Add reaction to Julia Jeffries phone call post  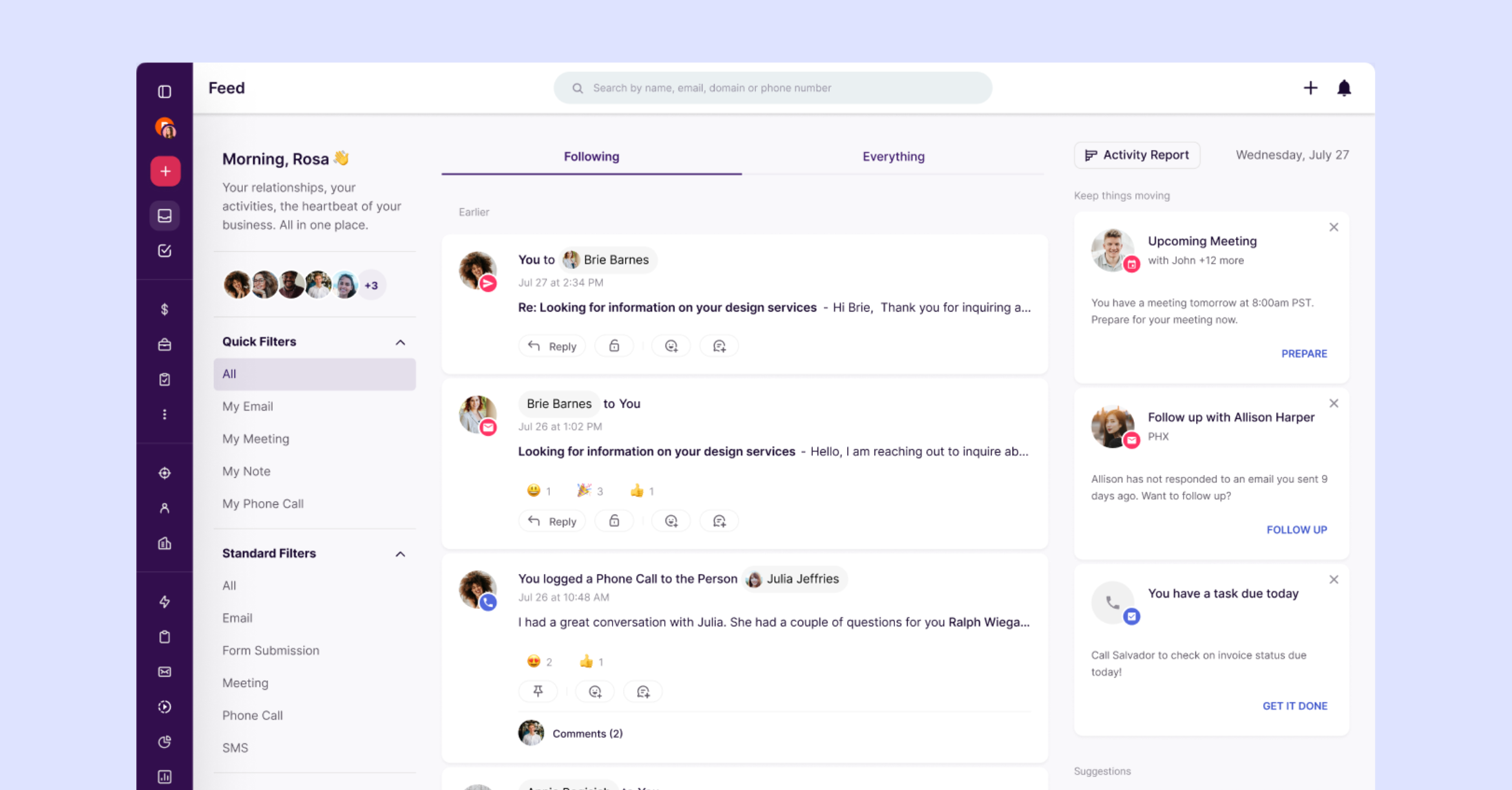click(x=595, y=692)
